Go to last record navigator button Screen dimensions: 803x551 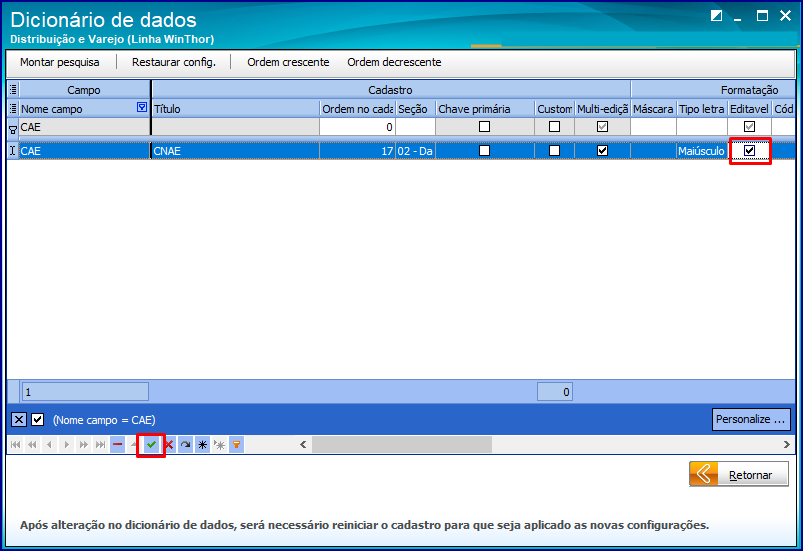coord(100,444)
